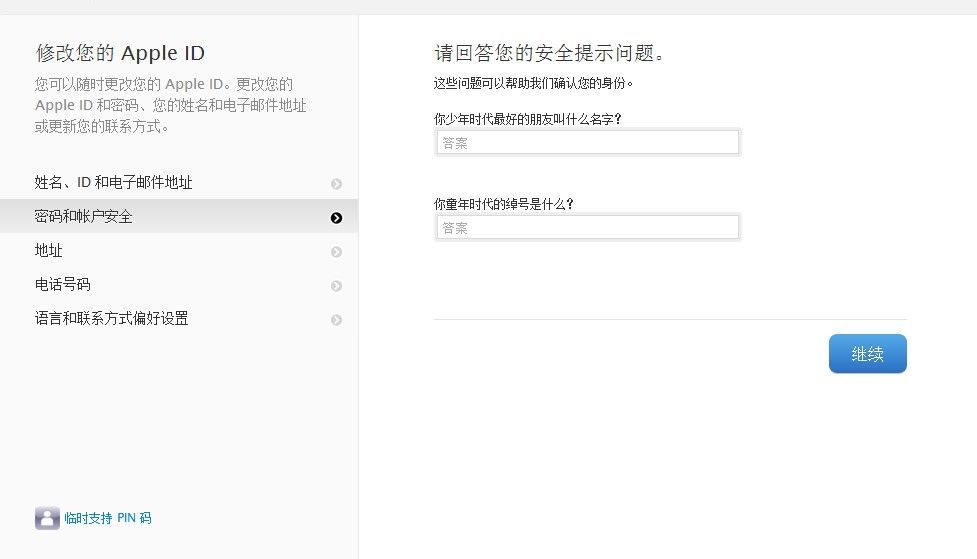Click the 请回答您的安全提示问题 heading

(x=549, y=53)
